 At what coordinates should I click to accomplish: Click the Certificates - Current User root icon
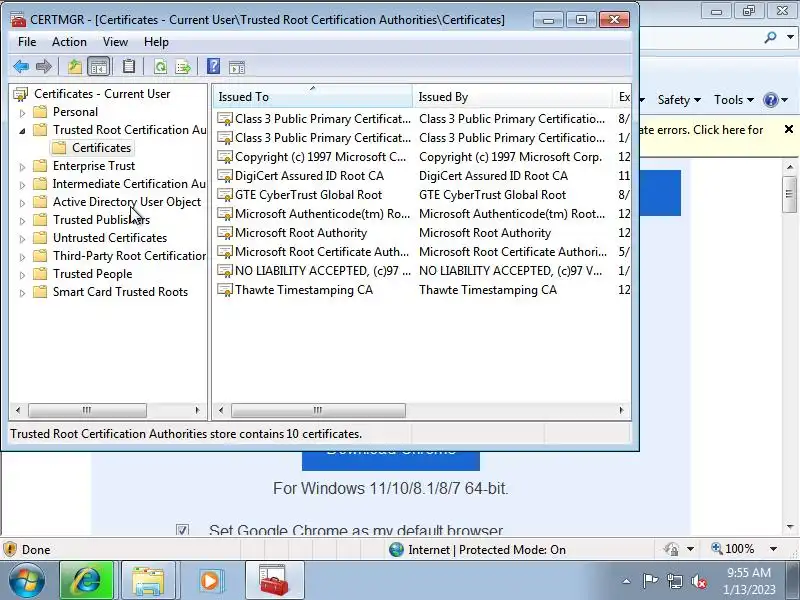pos(21,94)
